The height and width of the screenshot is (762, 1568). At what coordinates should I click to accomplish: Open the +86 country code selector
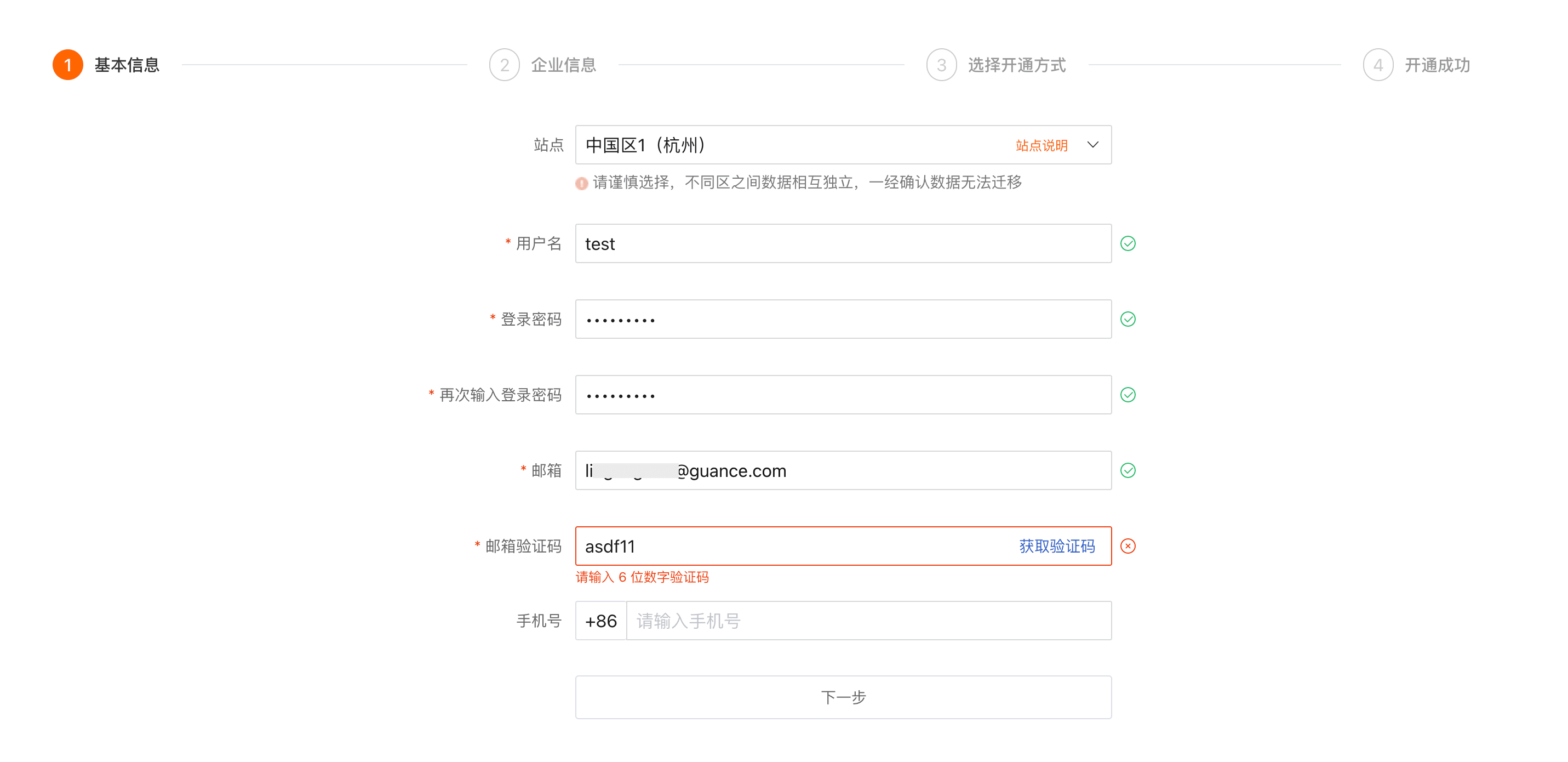tap(601, 621)
